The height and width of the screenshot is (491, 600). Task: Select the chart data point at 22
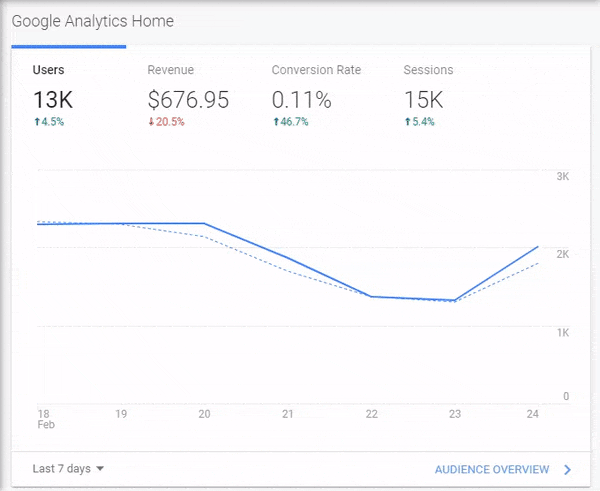(x=371, y=296)
